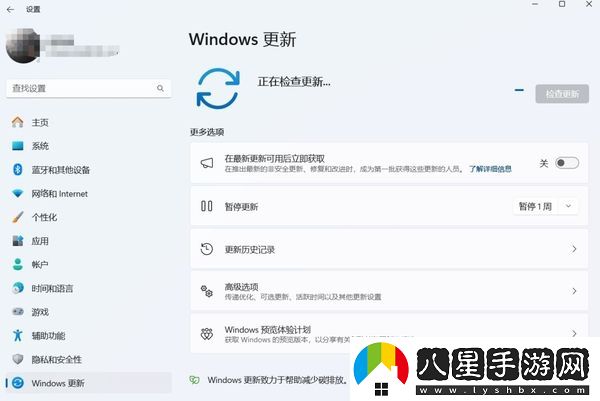Expand the 高级选项 row chevron
The width and height of the screenshot is (600, 401).
(574, 291)
